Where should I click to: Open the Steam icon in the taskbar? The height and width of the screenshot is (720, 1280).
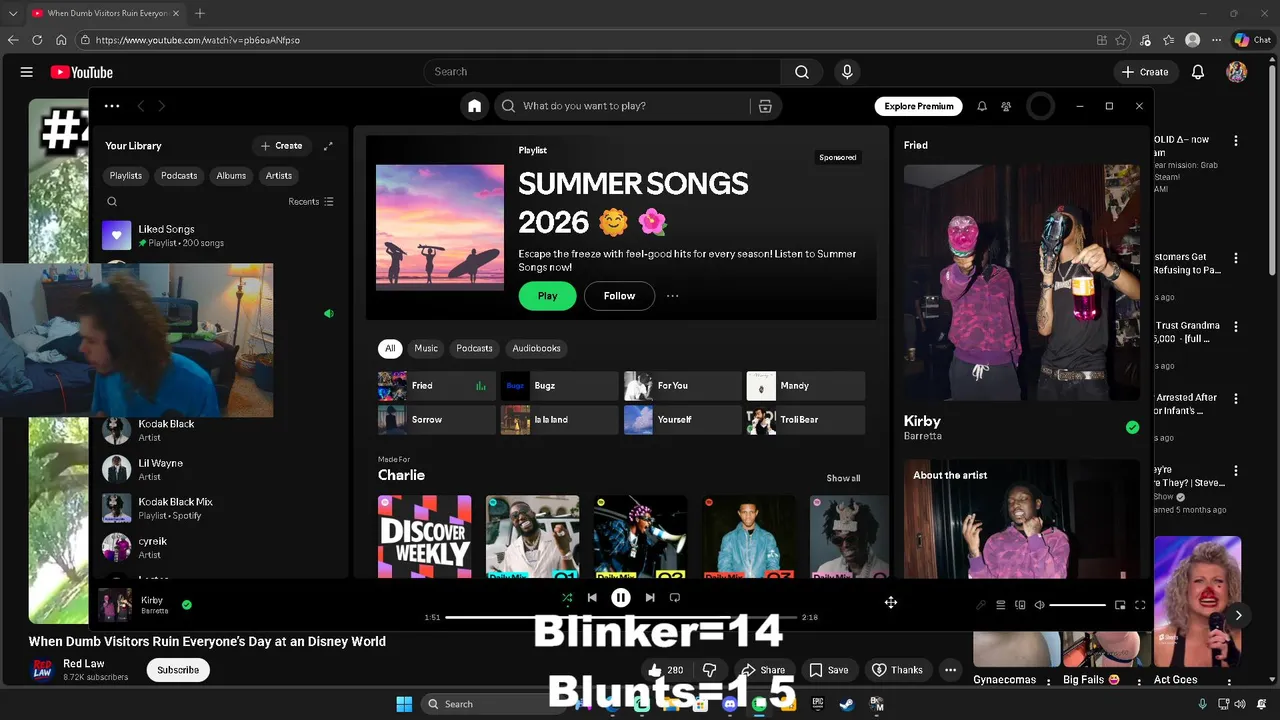pyautogui.click(x=846, y=704)
